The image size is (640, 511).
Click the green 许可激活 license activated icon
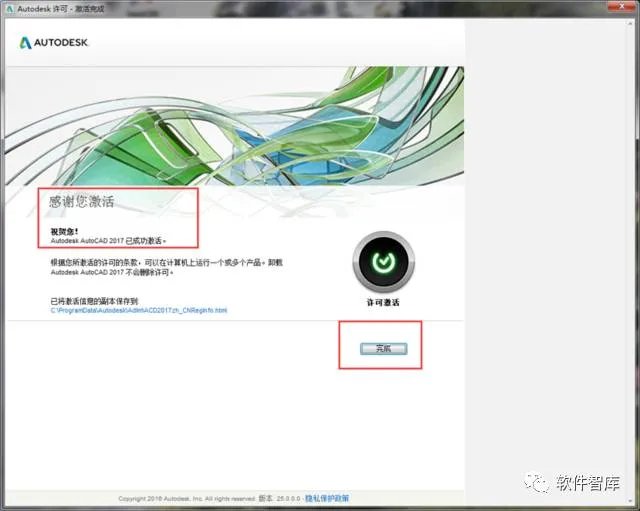[384, 262]
